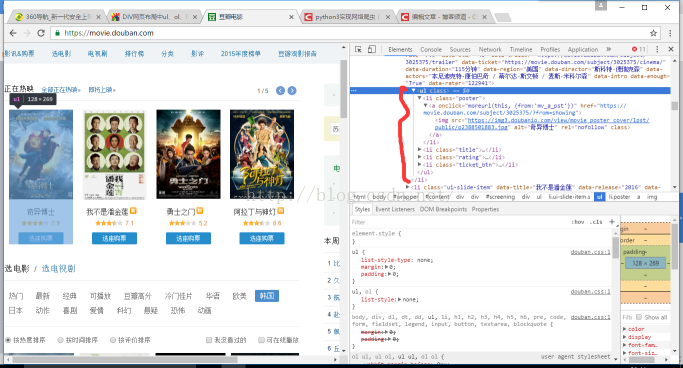Expand the li class="title" node

point(419,150)
